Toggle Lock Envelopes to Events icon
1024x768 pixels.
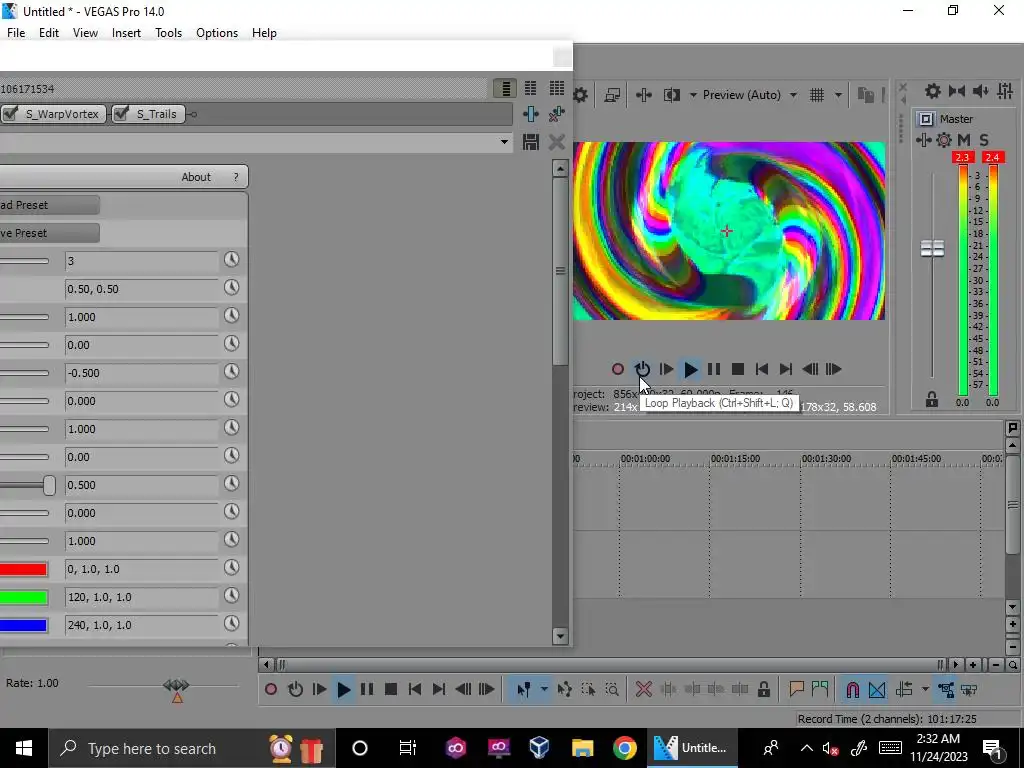click(x=946, y=690)
